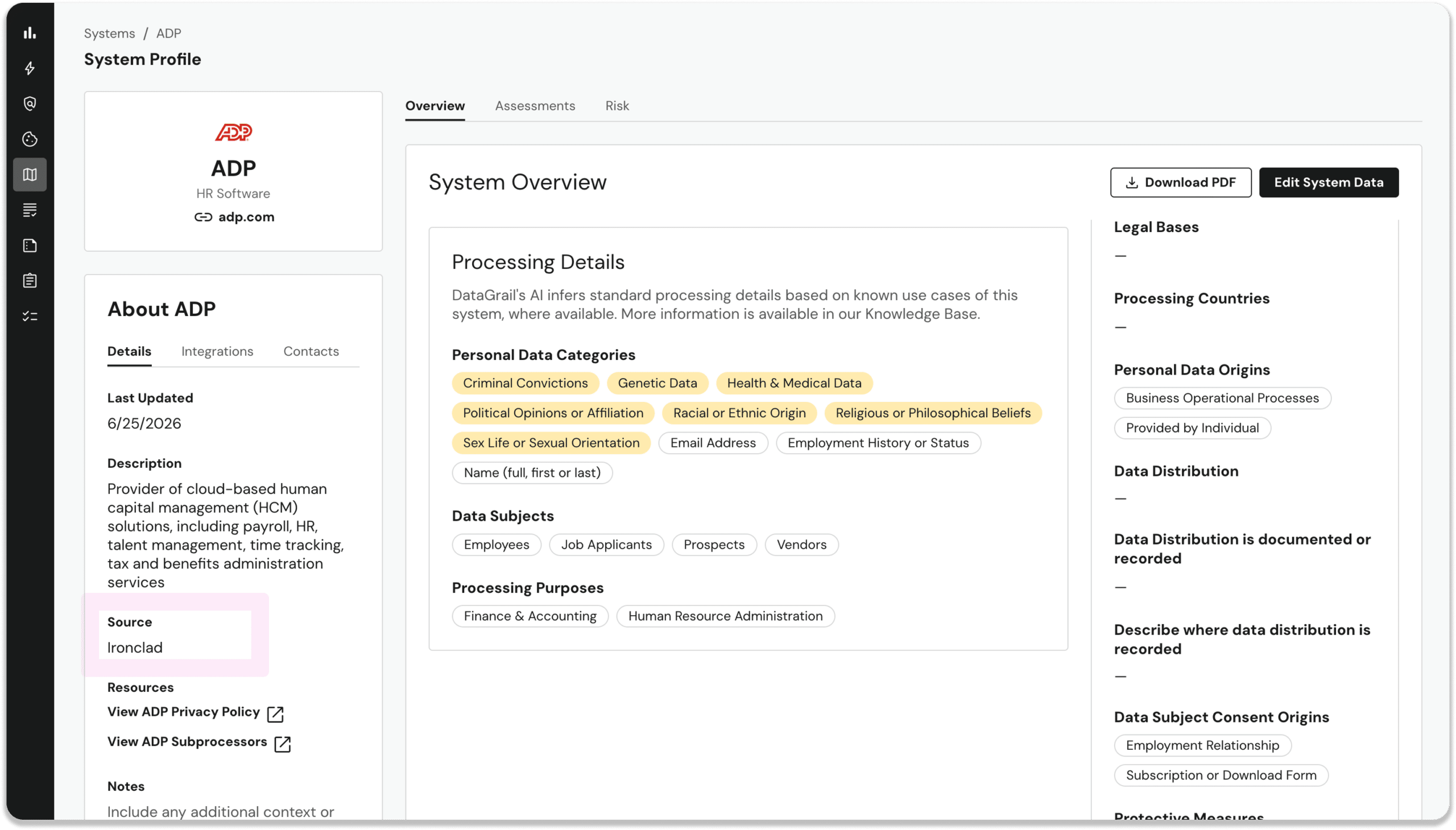Image resolution: width=1456 pixels, height=830 pixels.
Task: Click the ADP breadcrumb item
Action: pos(168,33)
